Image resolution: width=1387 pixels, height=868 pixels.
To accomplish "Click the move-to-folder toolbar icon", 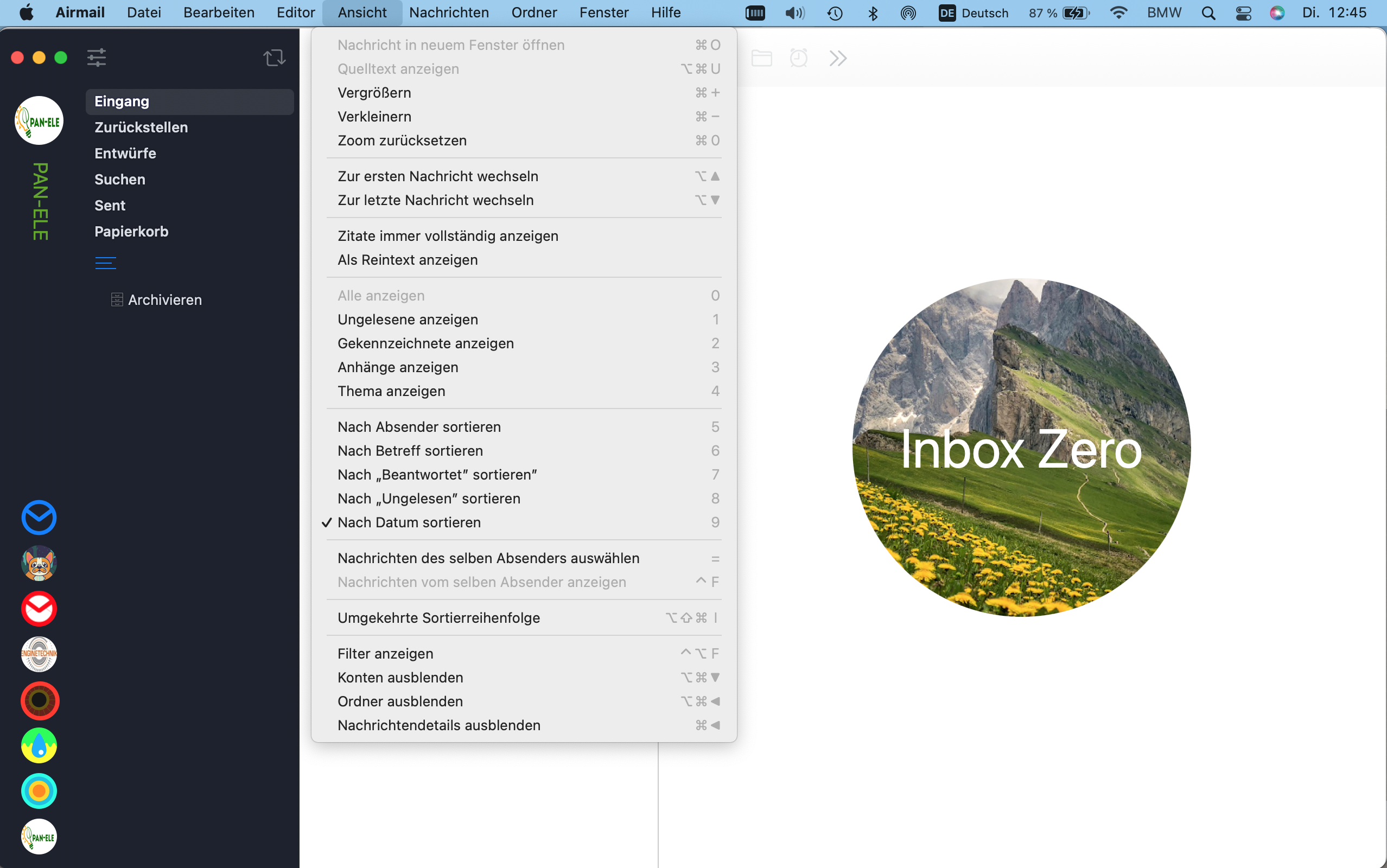I will pyautogui.click(x=762, y=58).
